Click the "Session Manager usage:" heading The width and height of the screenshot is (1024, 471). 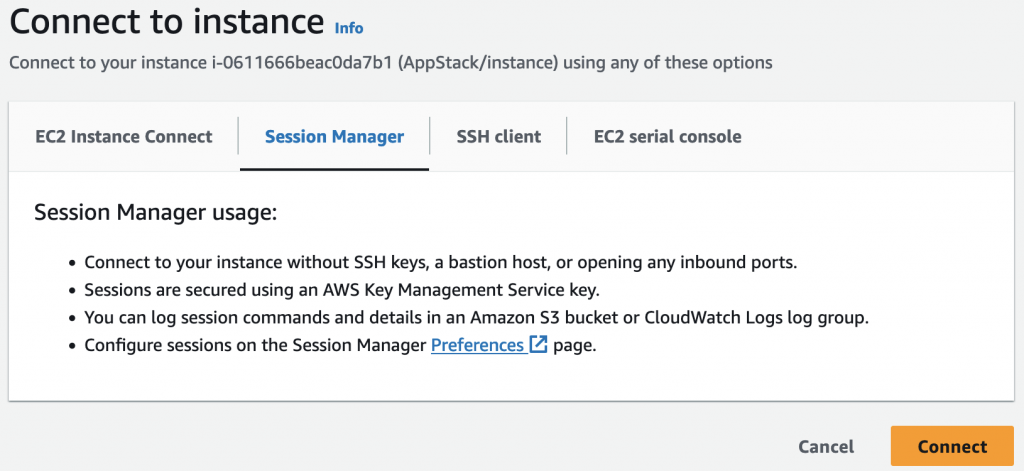click(154, 212)
